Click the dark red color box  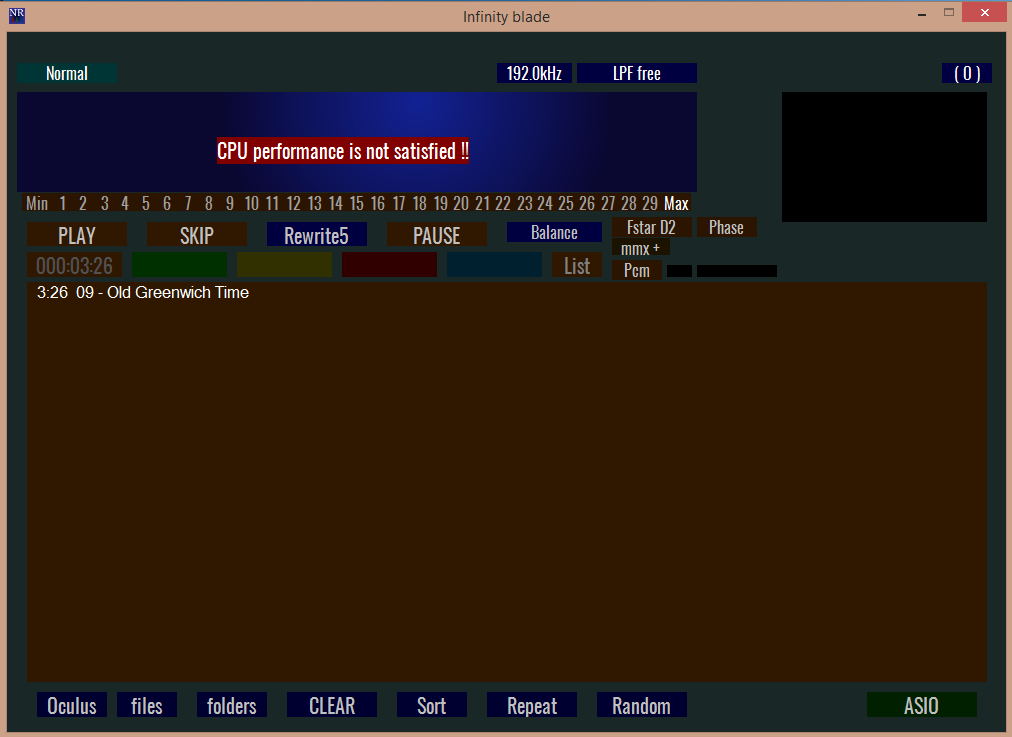(x=389, y=265)
